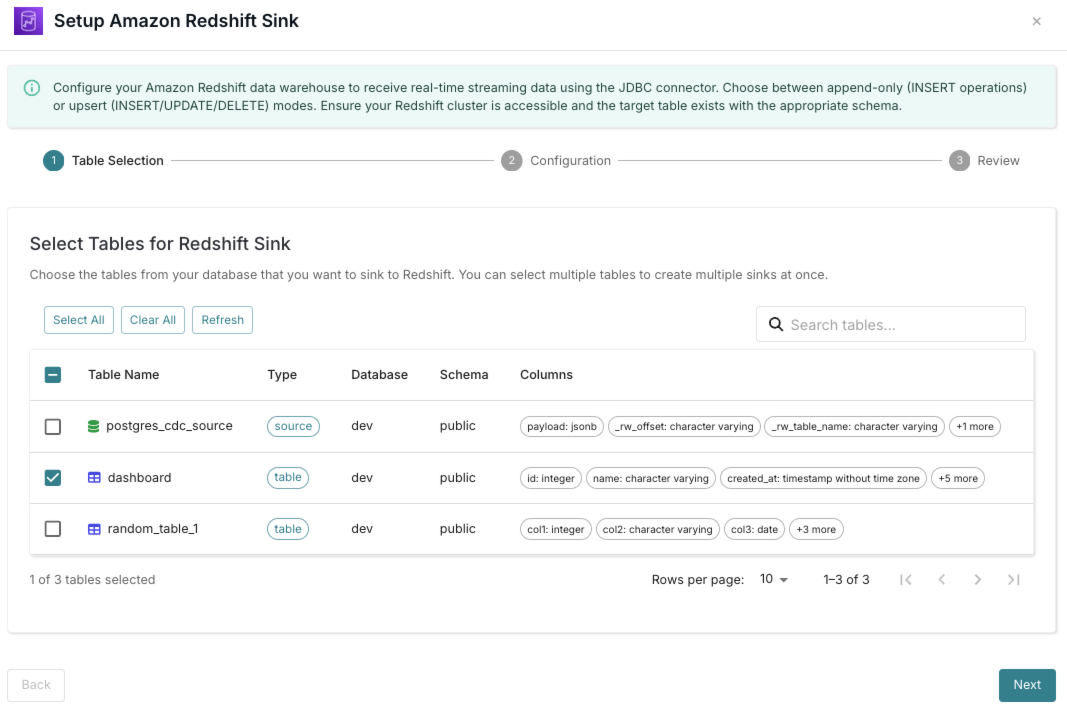Go to next page of tables
1067x715 pixels.
coord(978,580)
